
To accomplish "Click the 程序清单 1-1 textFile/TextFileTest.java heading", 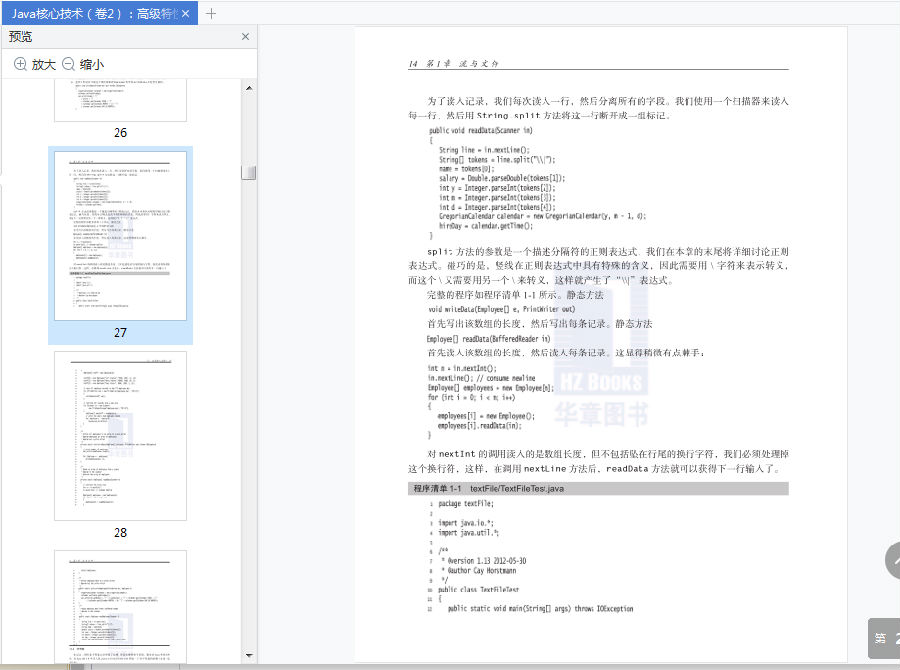I will coord(598,489).
